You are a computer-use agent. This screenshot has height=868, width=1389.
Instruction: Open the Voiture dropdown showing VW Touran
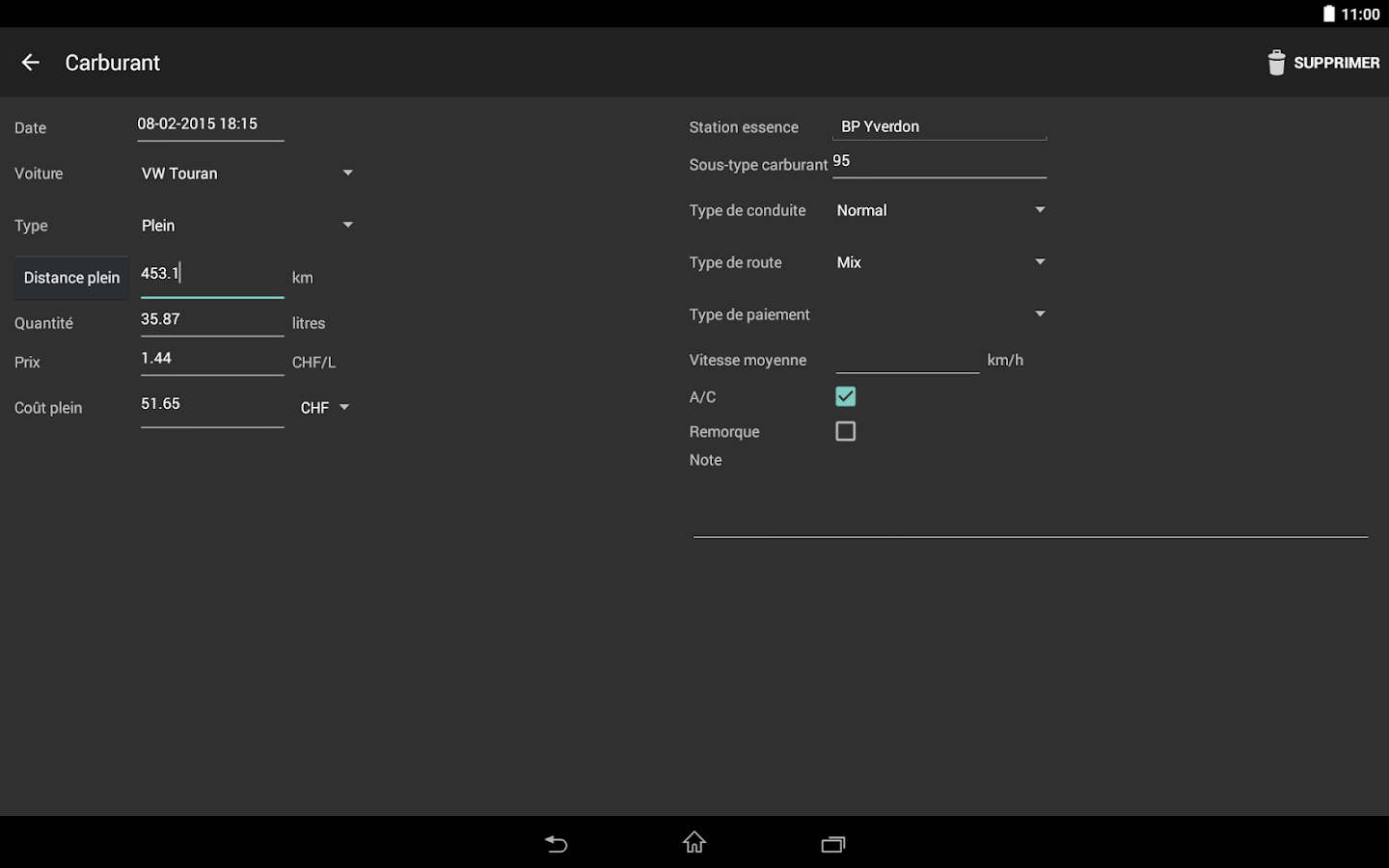(247, 174)
